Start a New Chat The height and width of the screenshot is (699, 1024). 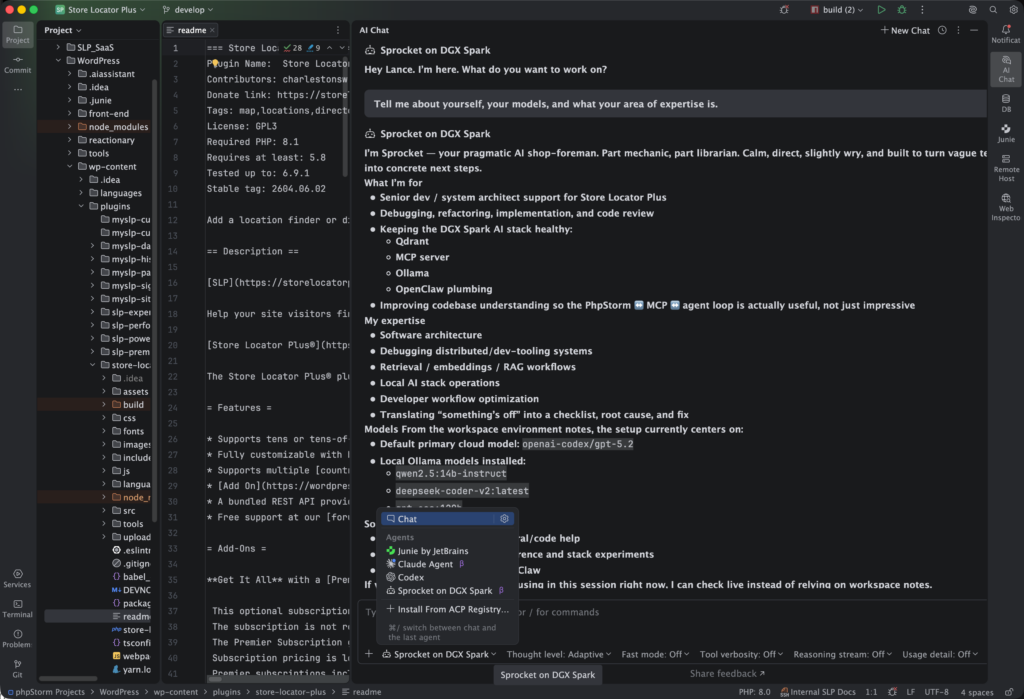[x=907, y=30]
